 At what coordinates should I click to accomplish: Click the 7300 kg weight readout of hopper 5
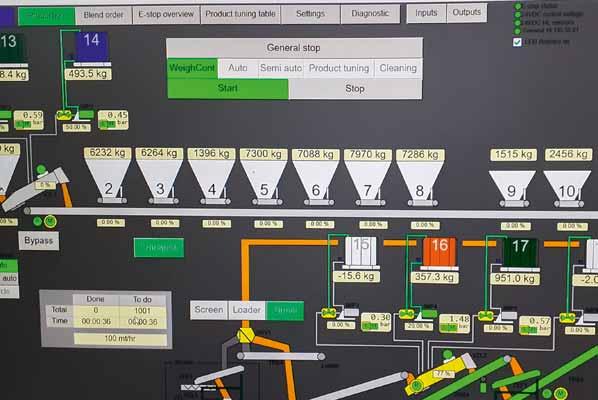tap(263, 154)
